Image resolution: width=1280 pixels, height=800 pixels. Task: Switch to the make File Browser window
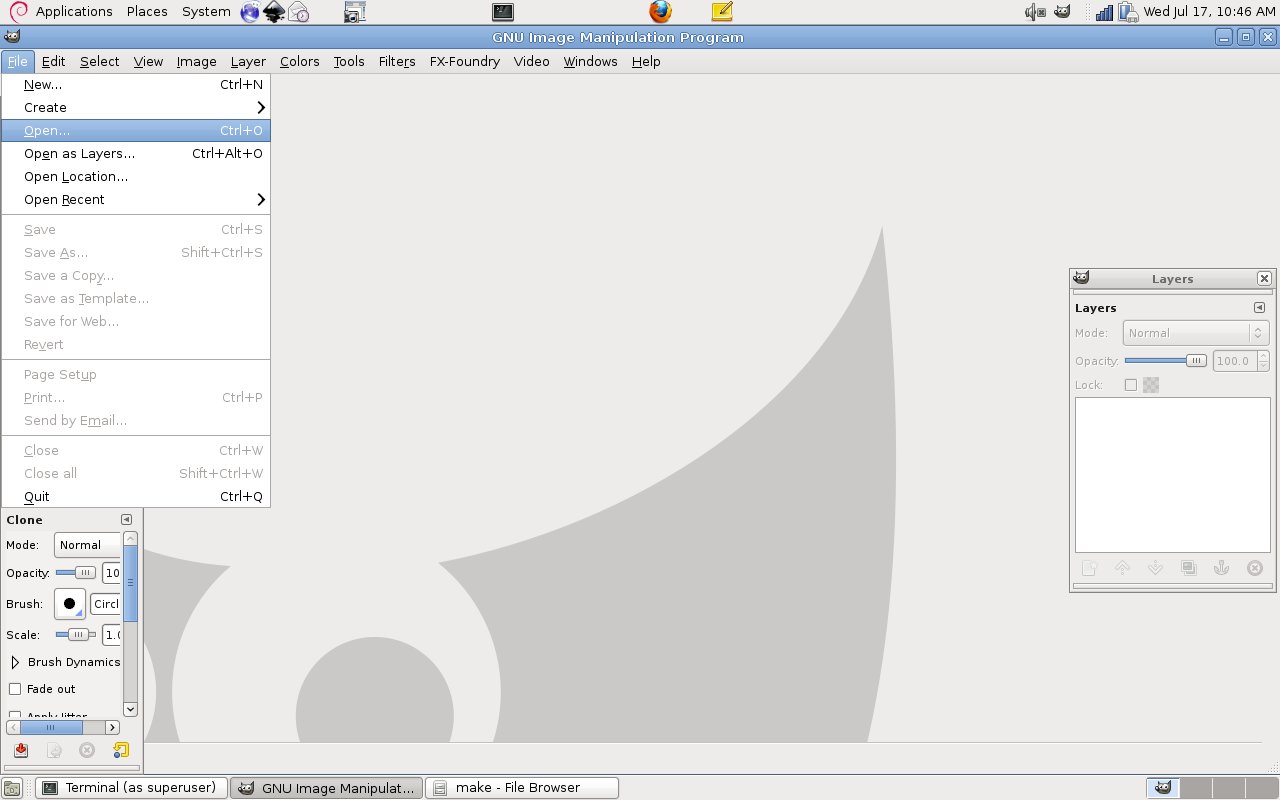[x=521, y=787]
